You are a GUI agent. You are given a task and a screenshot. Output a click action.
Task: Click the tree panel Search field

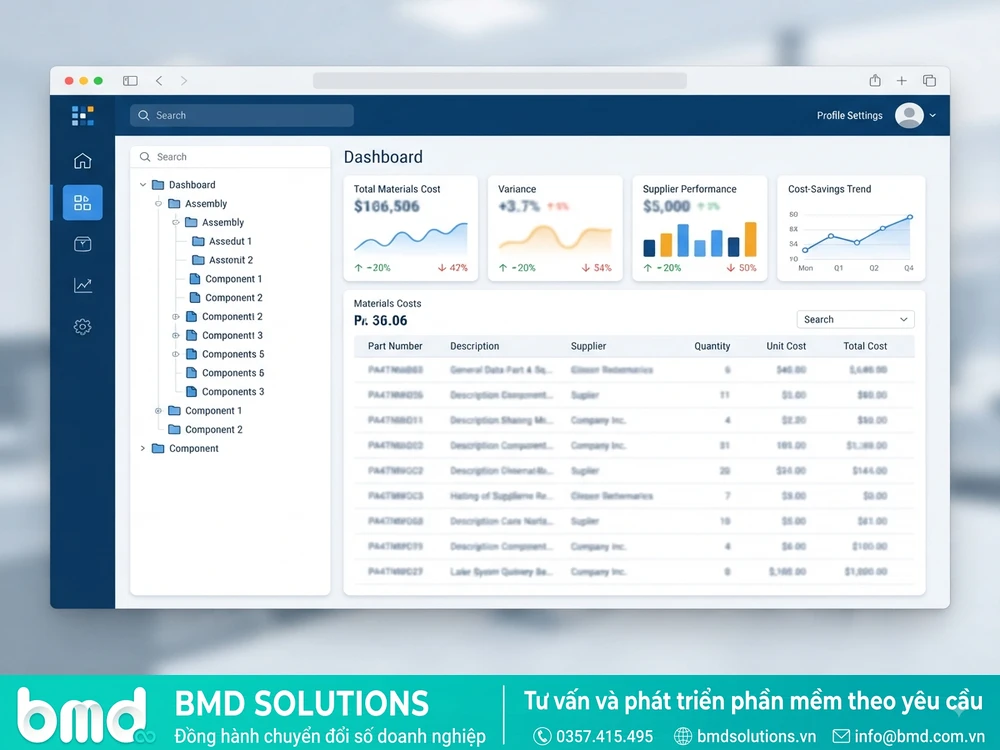click(230, 157)
